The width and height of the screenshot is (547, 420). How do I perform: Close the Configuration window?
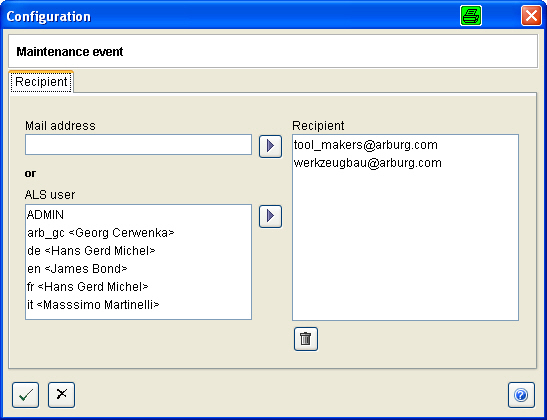click(x=531, y=16)
